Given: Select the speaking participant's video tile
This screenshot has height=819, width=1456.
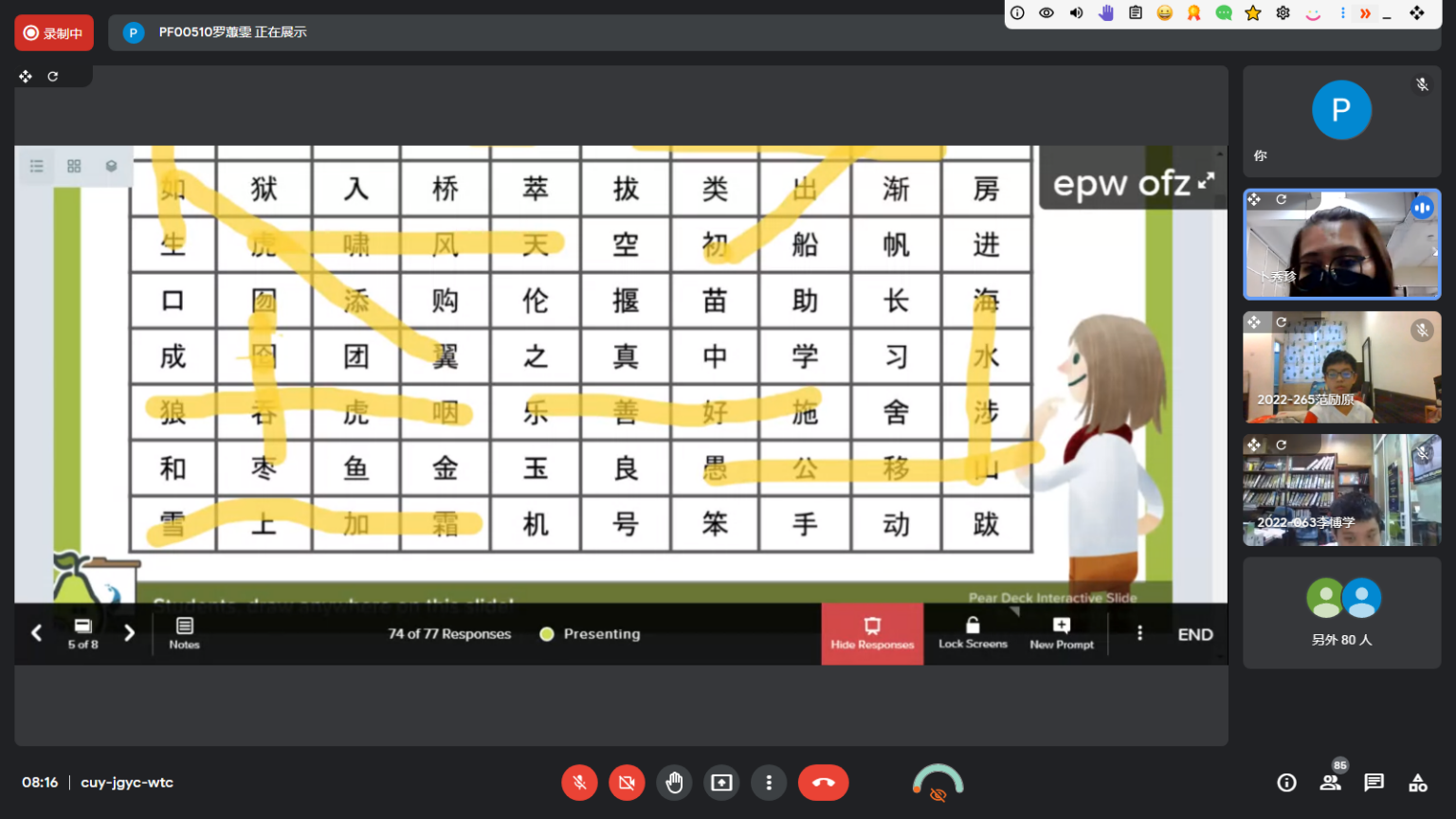Looking at the screenshot, I should pyautogui.click(x=1341, y=244).
